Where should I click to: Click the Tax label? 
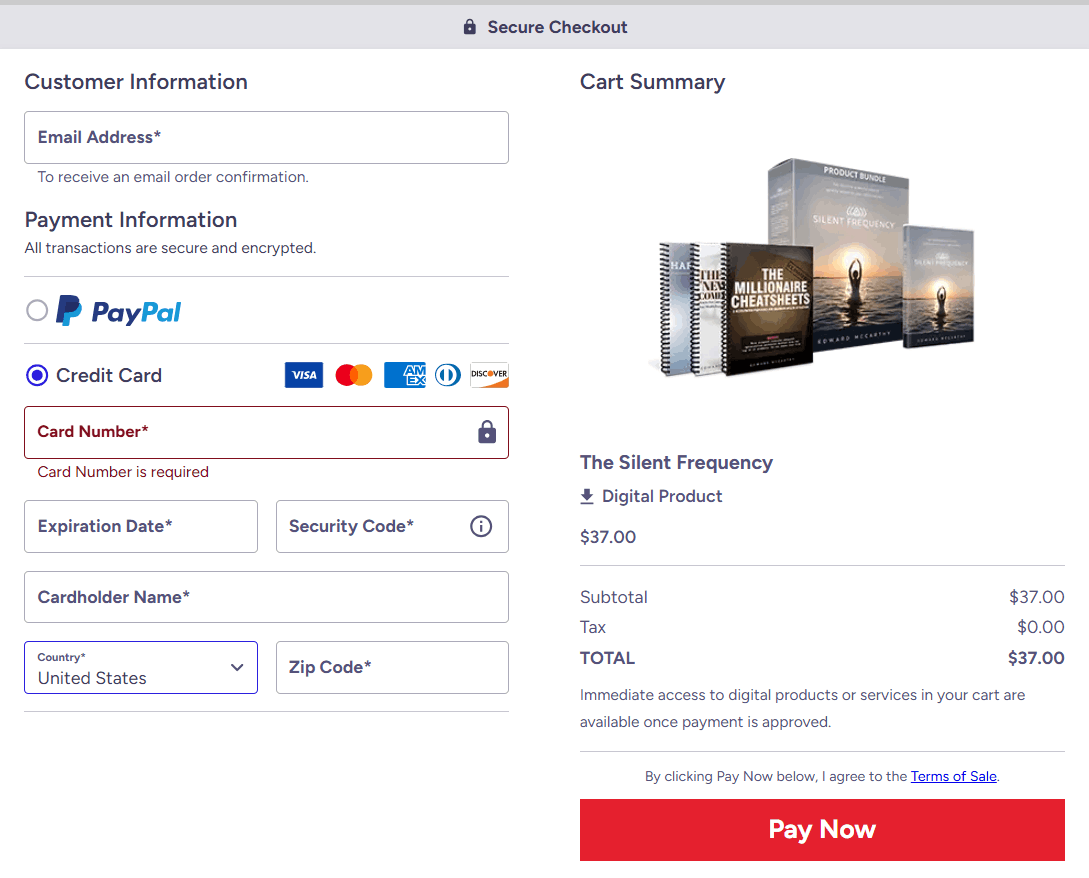[x=592, y=627]
